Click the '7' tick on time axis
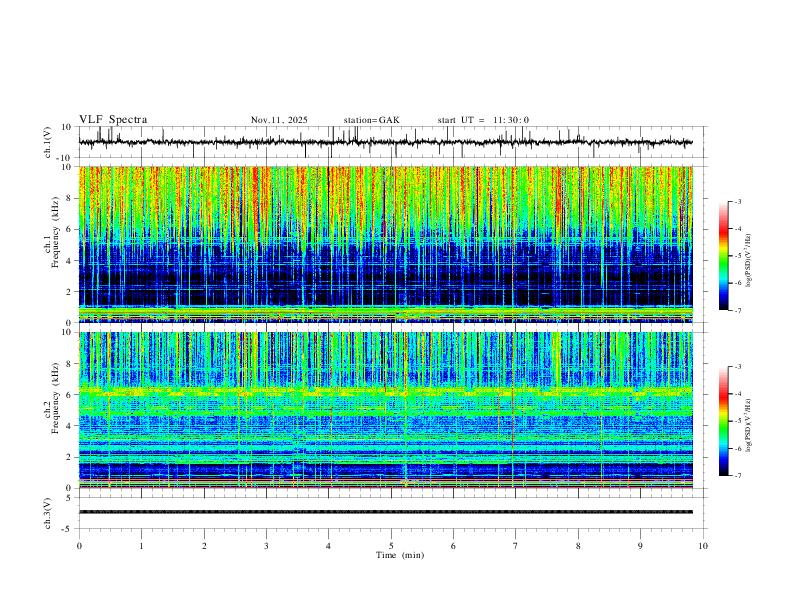Screen dimensions: 792x612 click(x=516, y=546)
